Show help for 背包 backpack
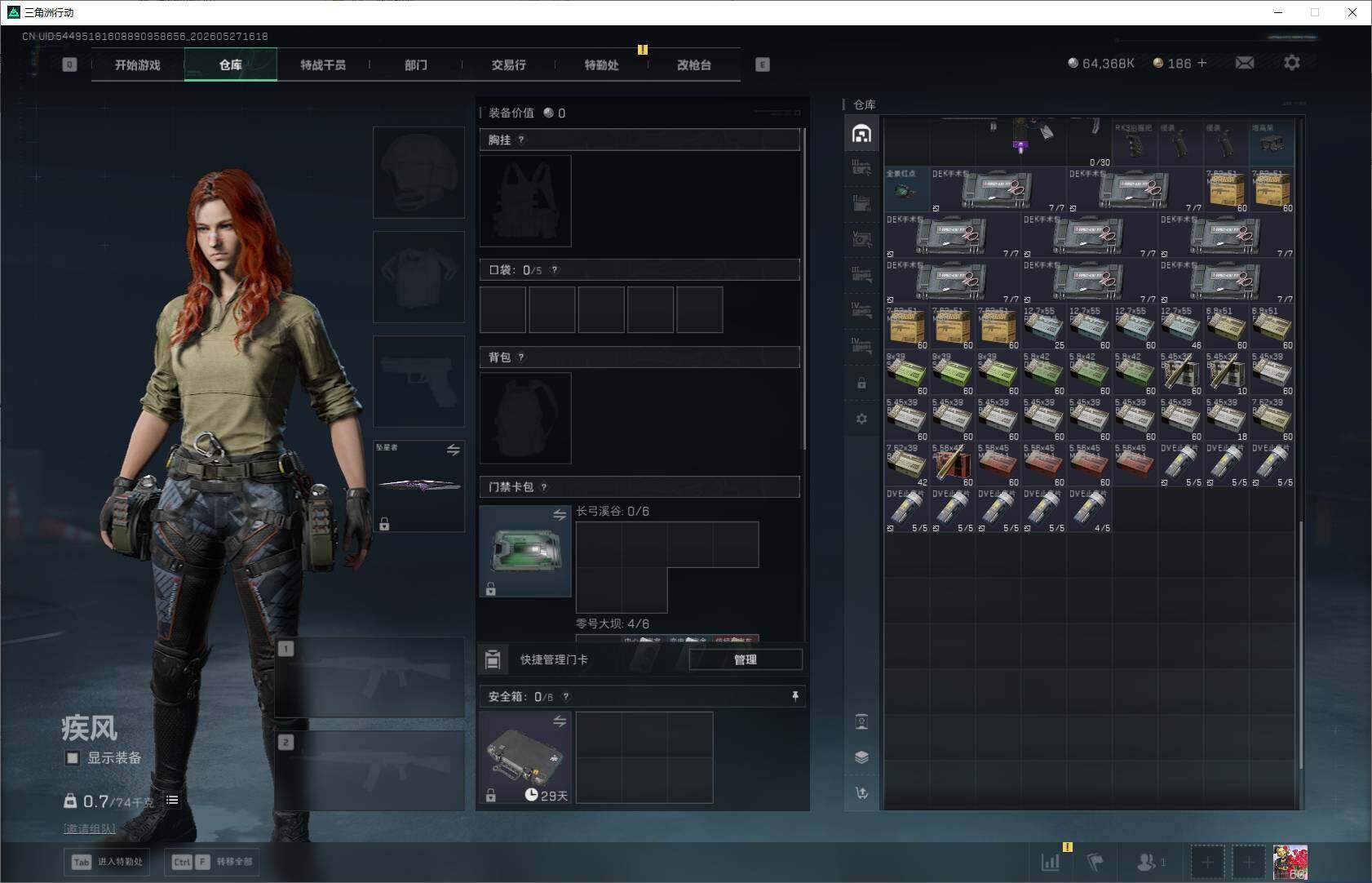 (x=521, y=357)
